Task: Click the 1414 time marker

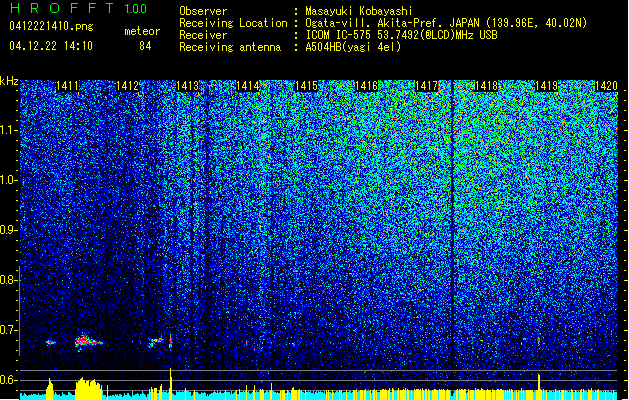Action: click(248, 86)
